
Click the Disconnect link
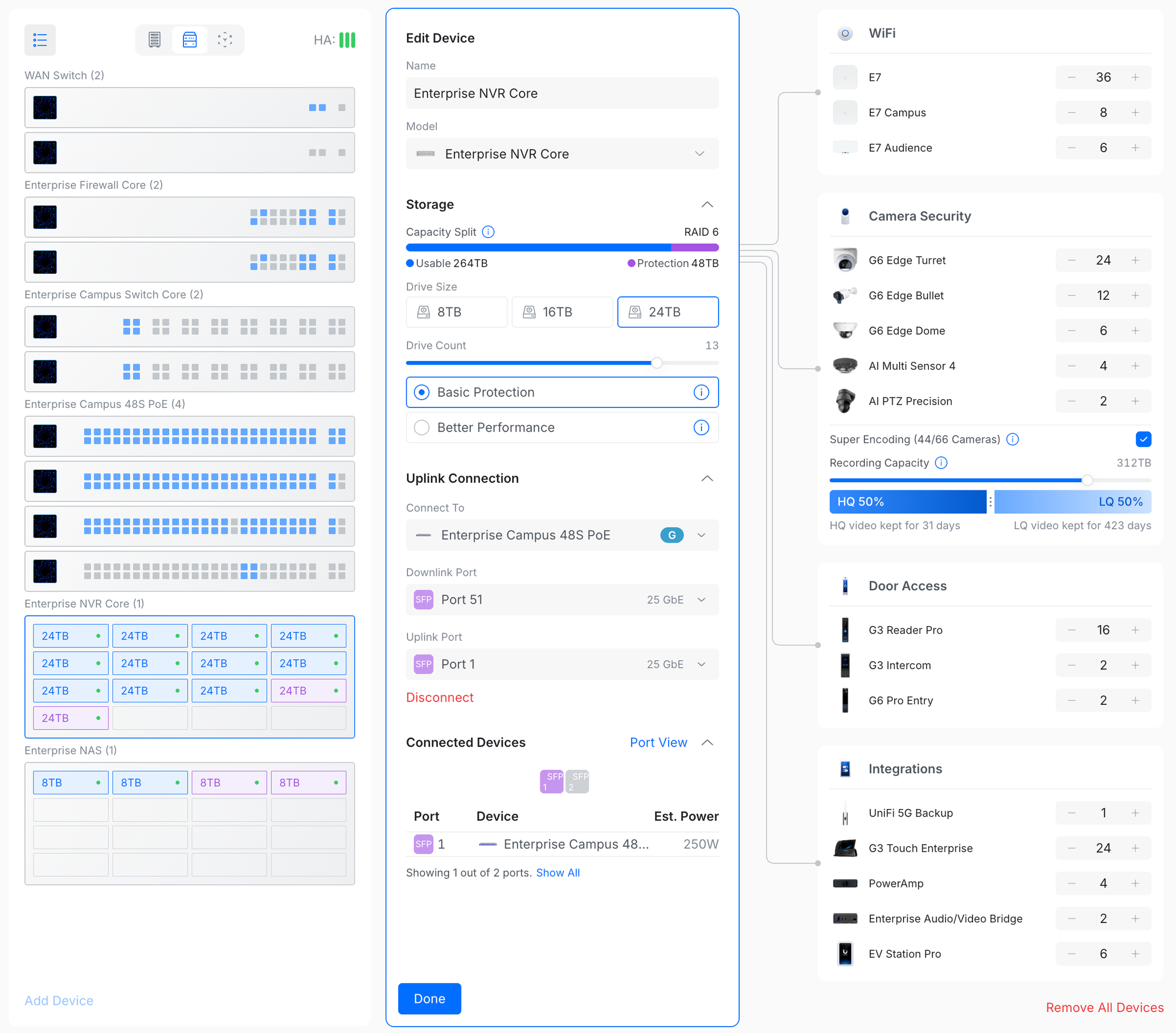440,698
